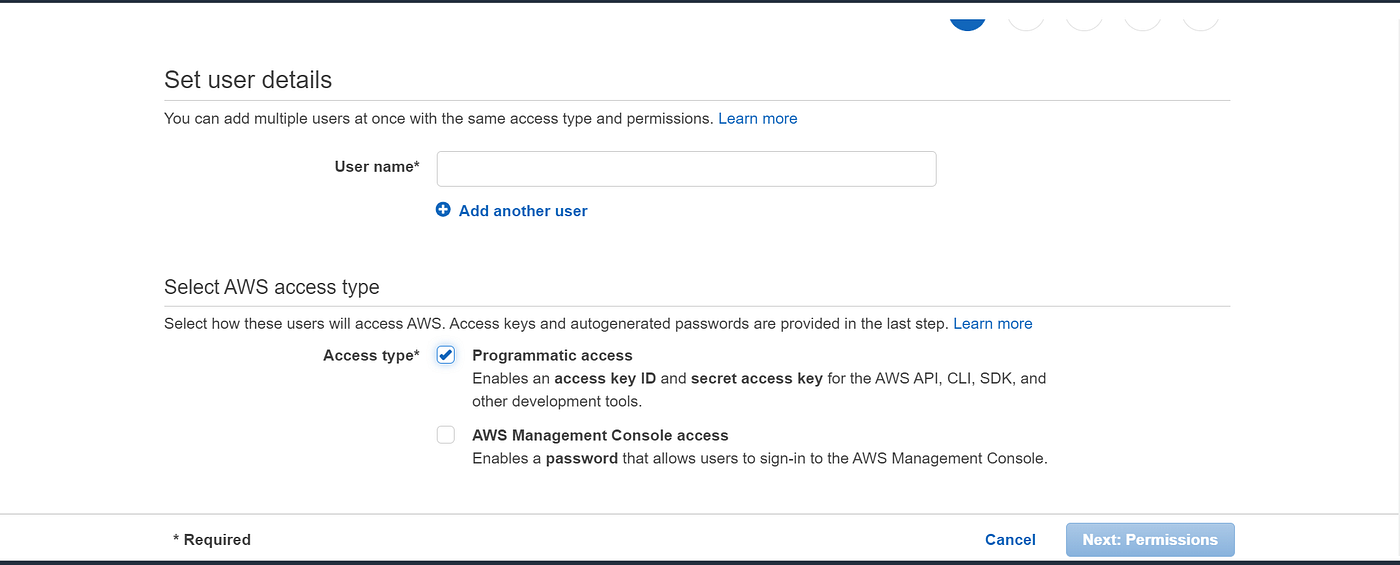Click the plus icon beside Add another user
Viewport: 1400px width, 565px height.
pos(443,210)
